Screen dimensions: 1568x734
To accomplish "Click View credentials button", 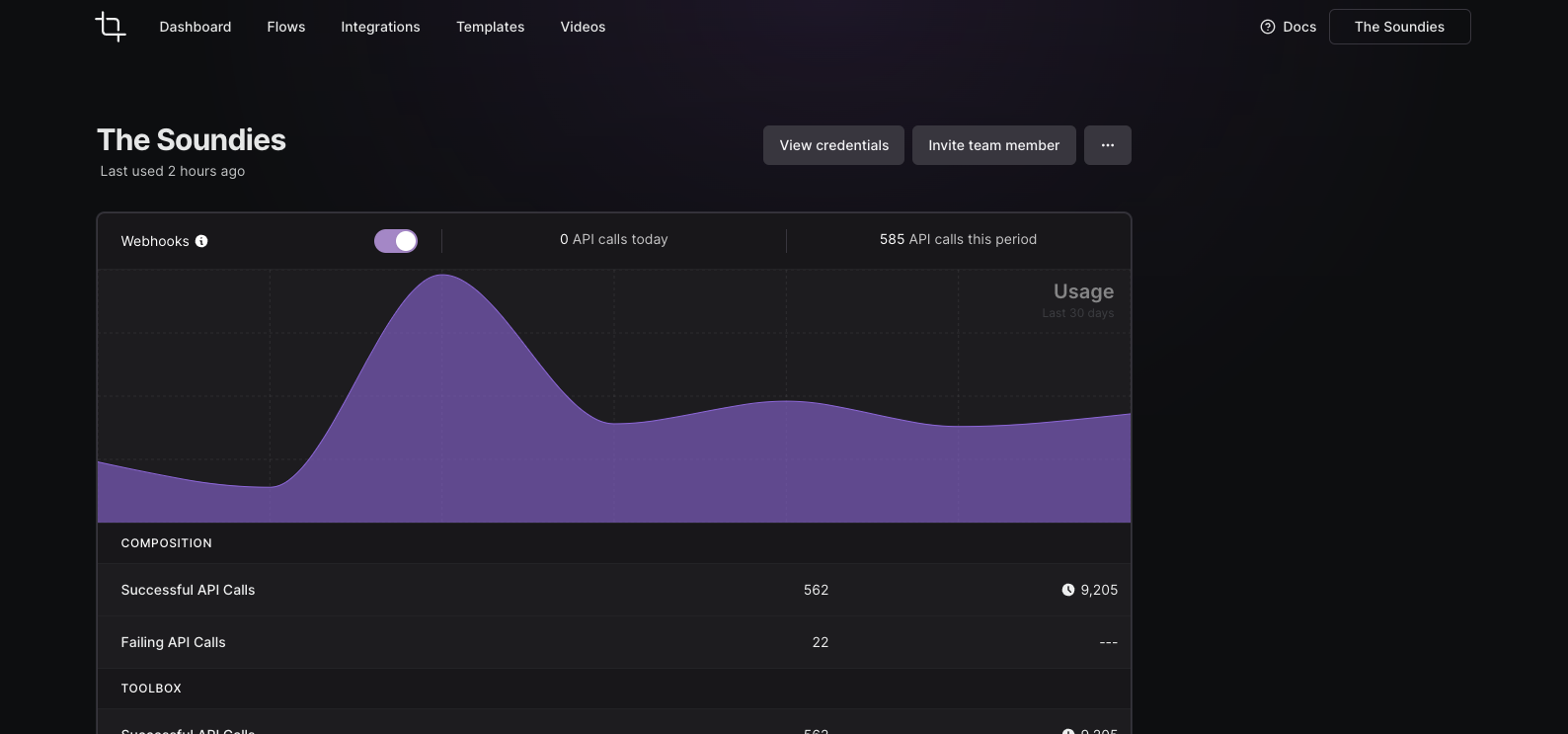I will (x=833, y=145).
